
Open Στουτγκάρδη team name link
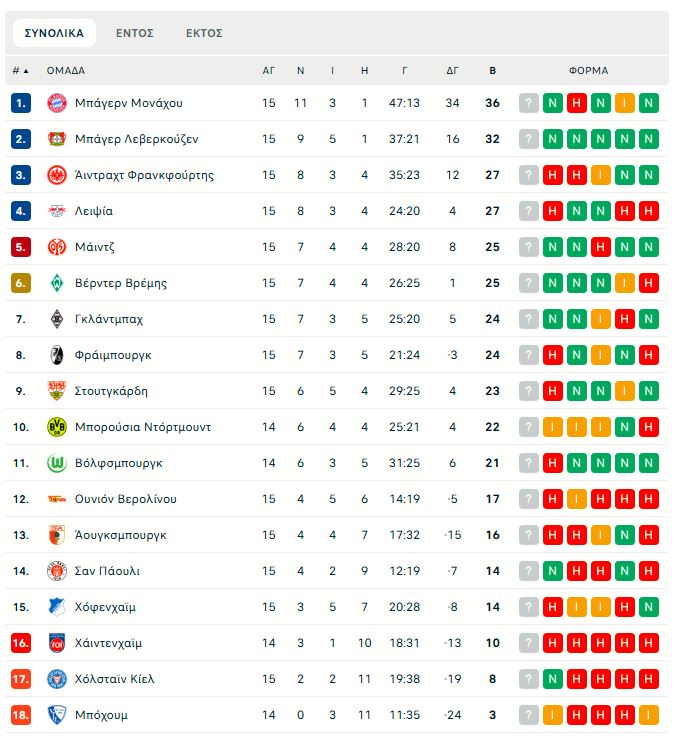111,391
